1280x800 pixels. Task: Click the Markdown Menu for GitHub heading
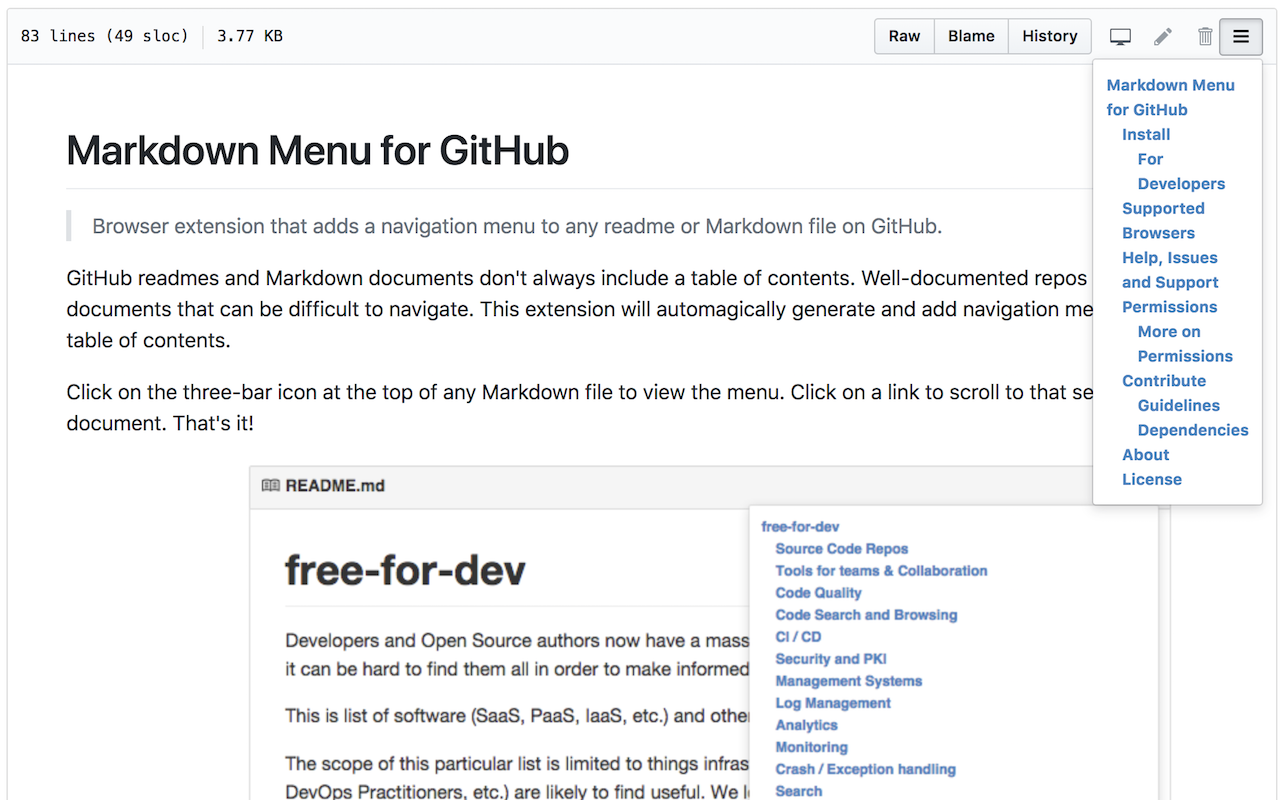pos(318,151)
